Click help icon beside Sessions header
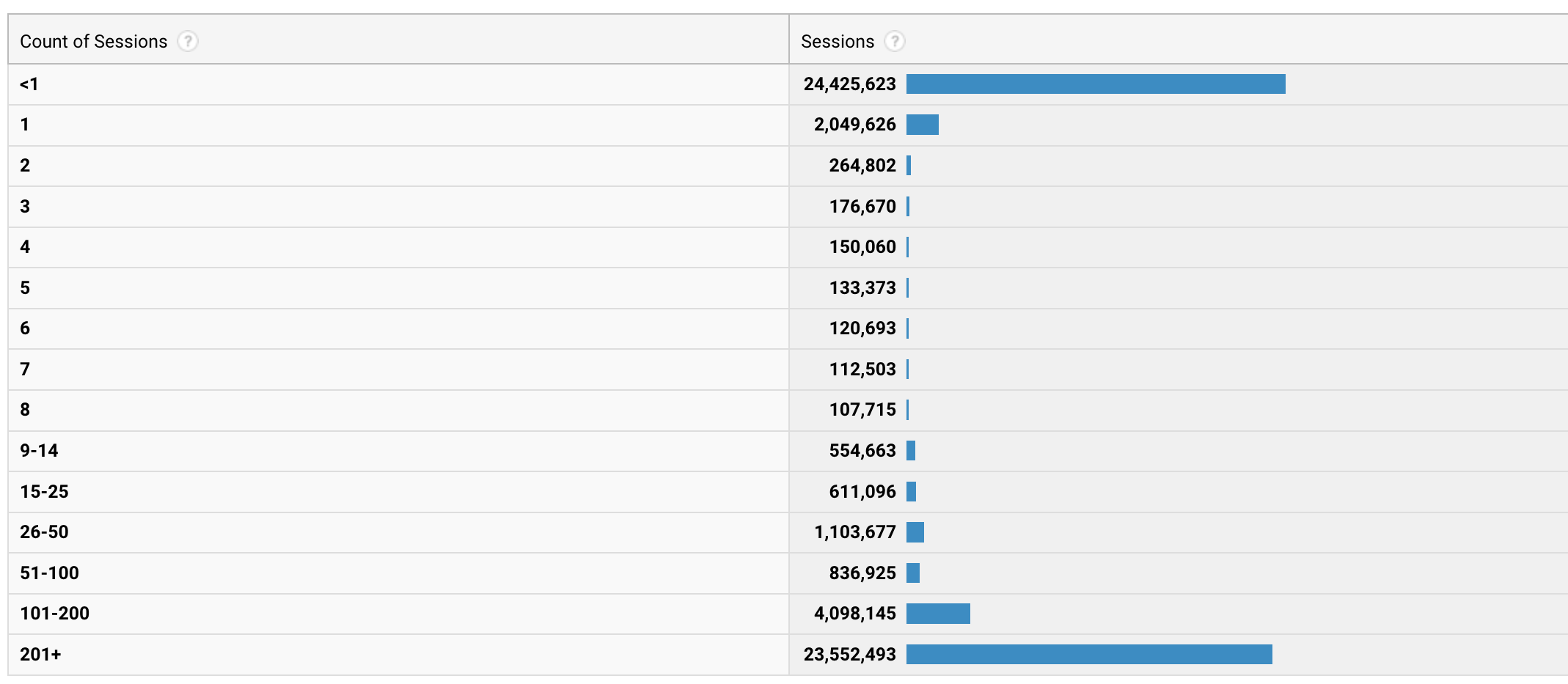This screenshot has width=1568, height=684. 894,41
